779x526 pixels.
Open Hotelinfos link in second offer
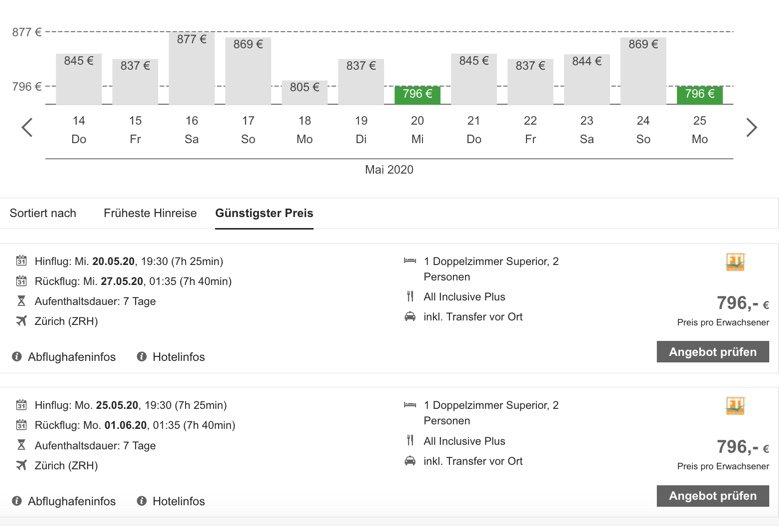pyautogui.click(x=178, y=501)
